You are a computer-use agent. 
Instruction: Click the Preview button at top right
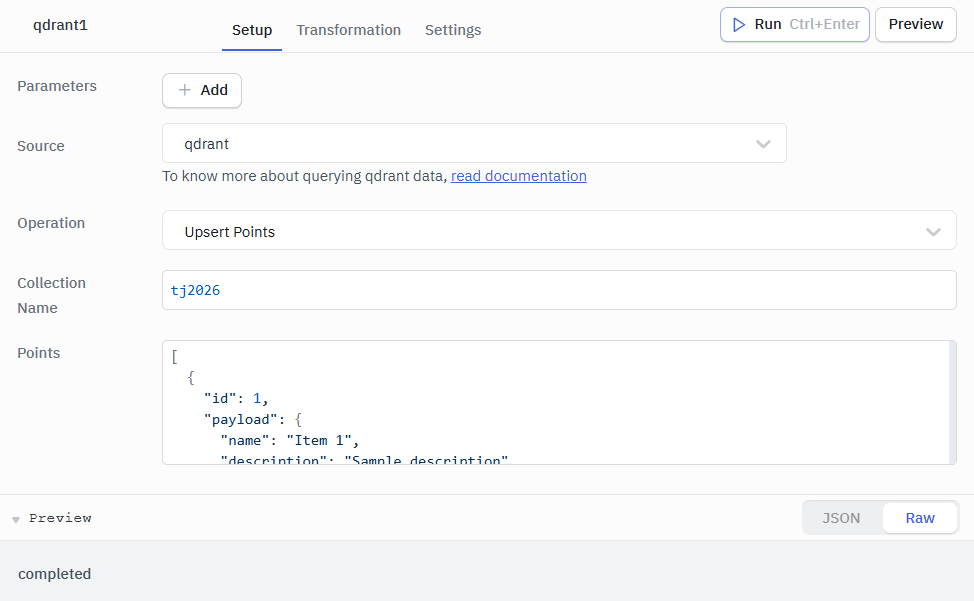[916, 25]
